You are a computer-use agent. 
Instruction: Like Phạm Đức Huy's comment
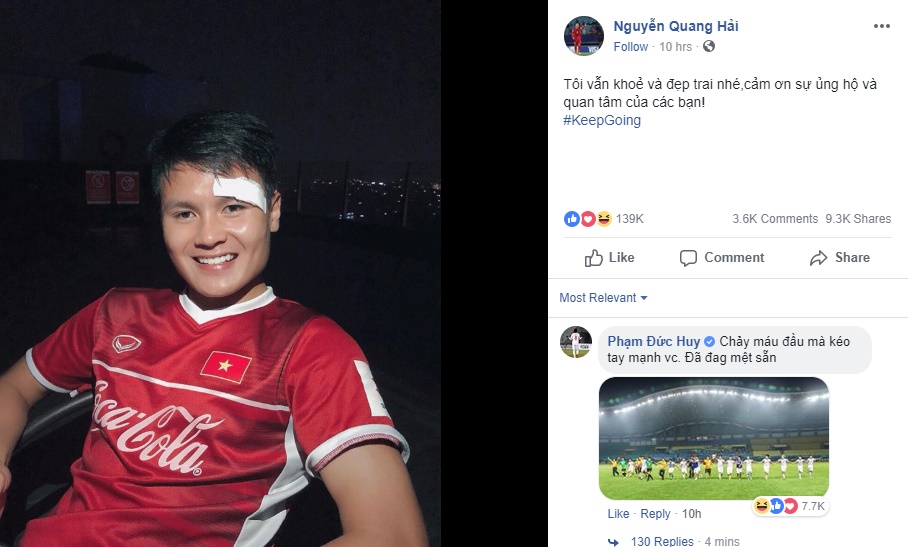(x=618, y=513)
